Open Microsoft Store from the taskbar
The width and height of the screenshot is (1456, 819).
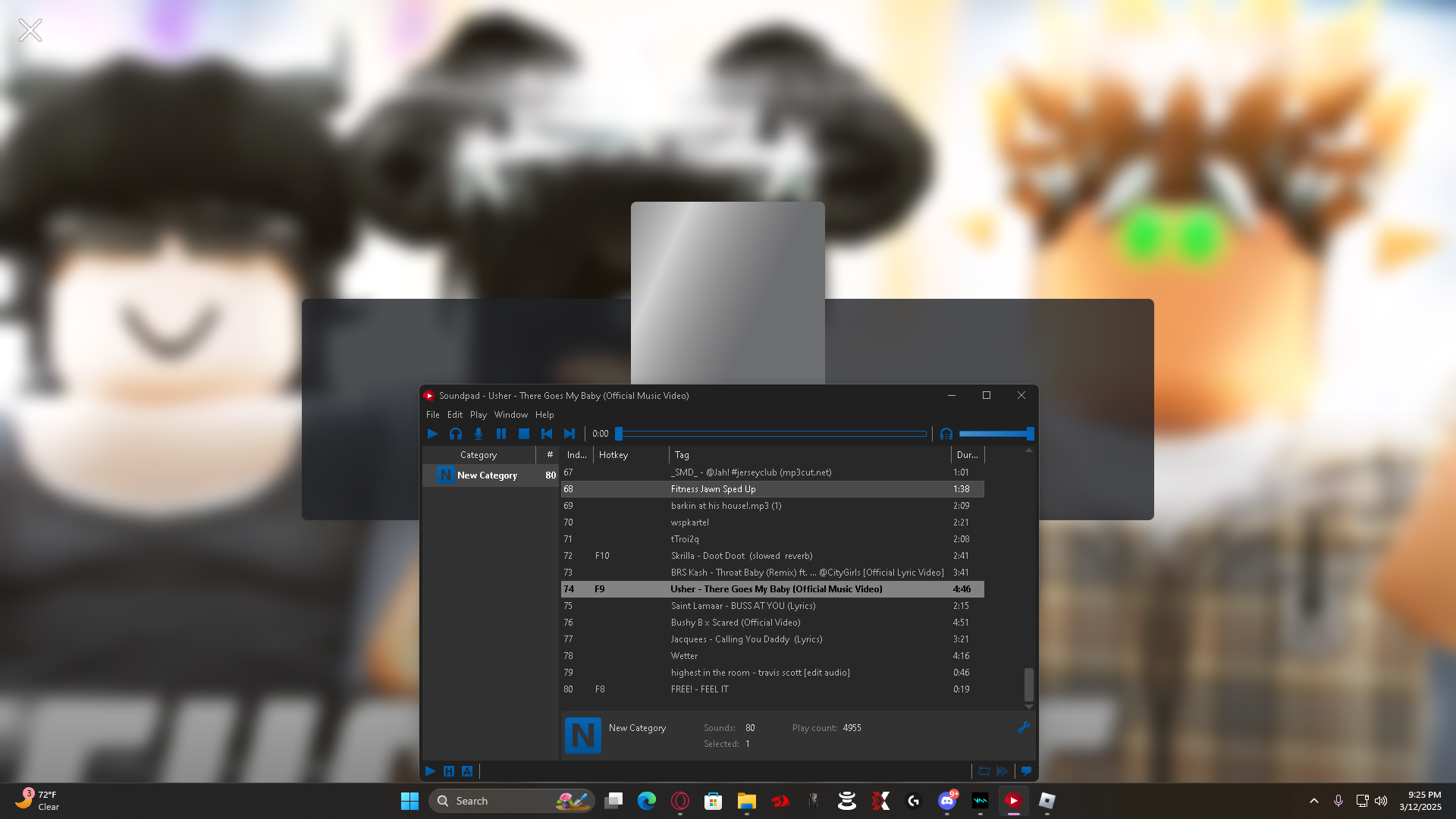pyautogui.click(x=714, y=801)
